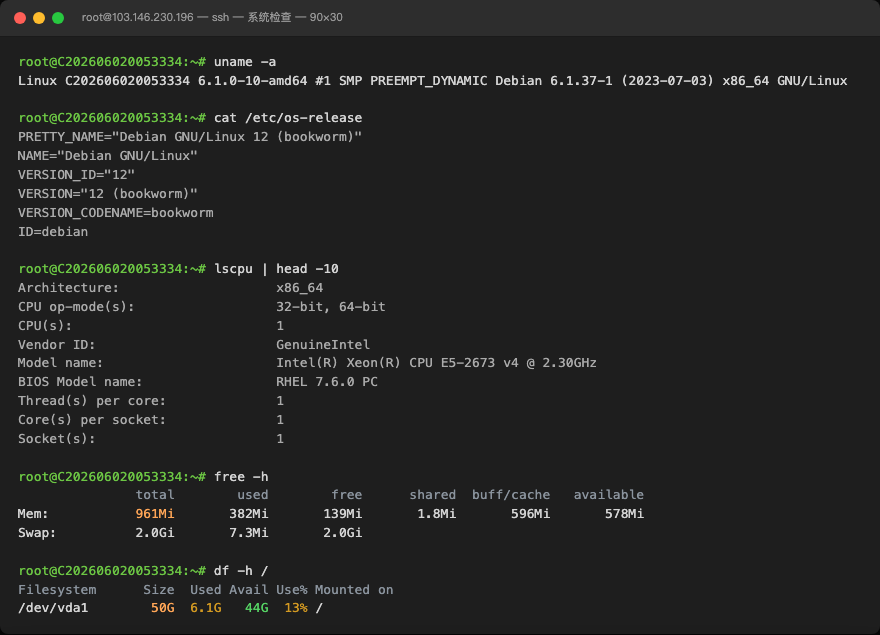The image size is (880, 635).
Task: Click the kernel line starting 'Linux C202606020053334'
Action: pos(432,81)
